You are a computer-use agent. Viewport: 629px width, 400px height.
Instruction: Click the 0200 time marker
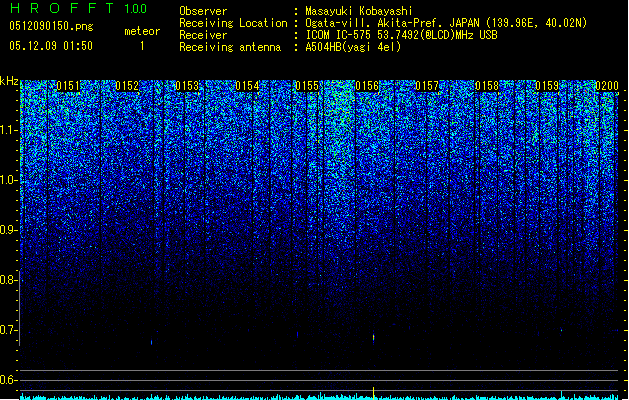(607, 86)
